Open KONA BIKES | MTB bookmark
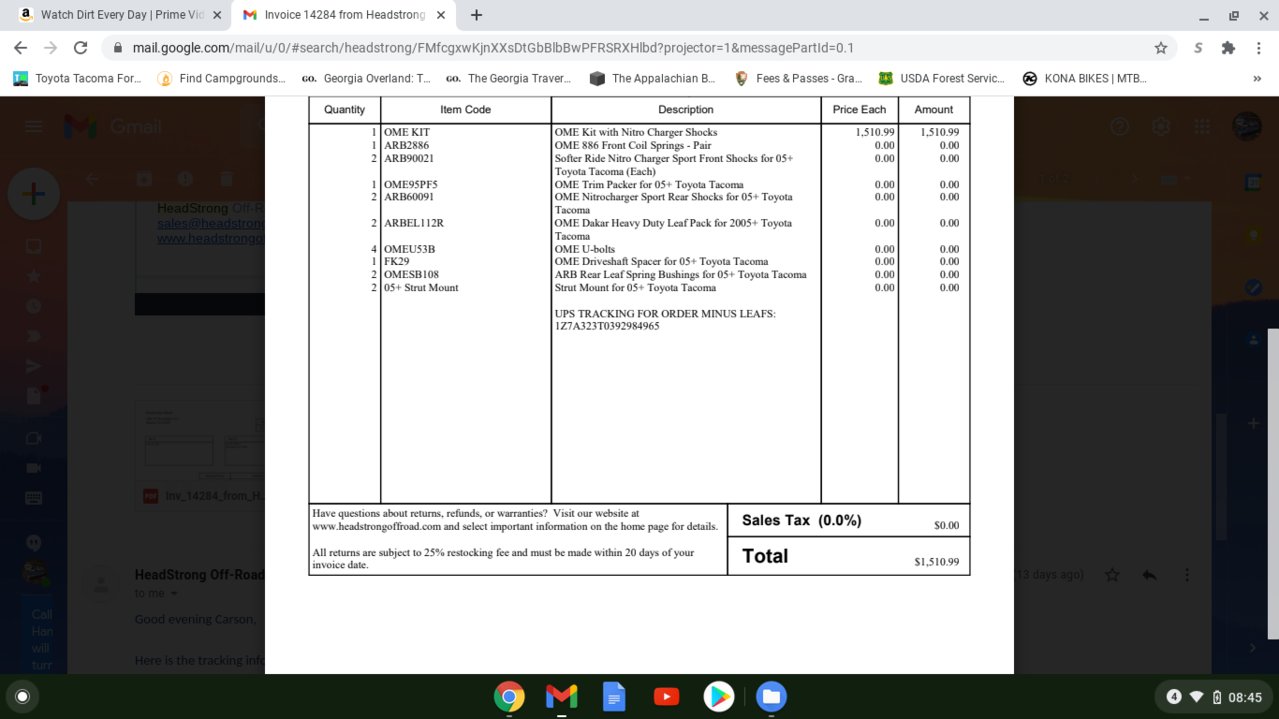1279x719 pixels. point(1084,78)
